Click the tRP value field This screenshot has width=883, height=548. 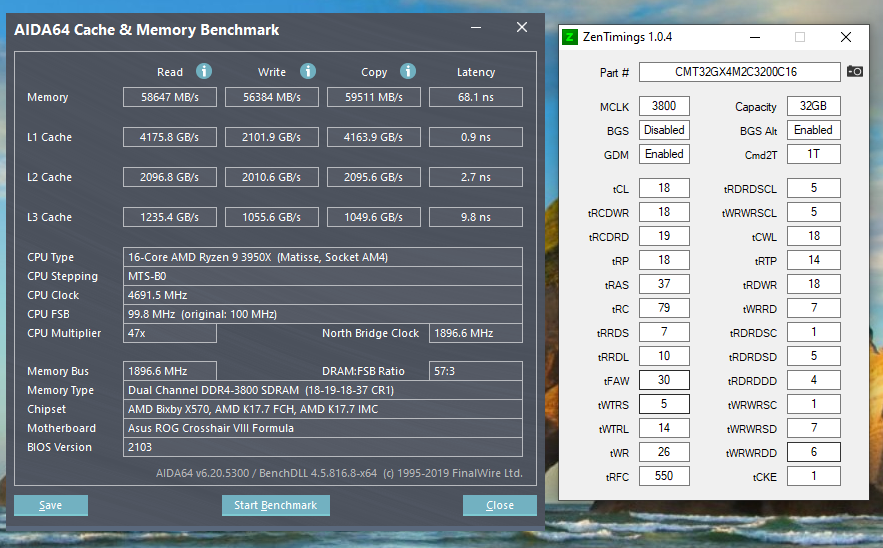(664, 260)
